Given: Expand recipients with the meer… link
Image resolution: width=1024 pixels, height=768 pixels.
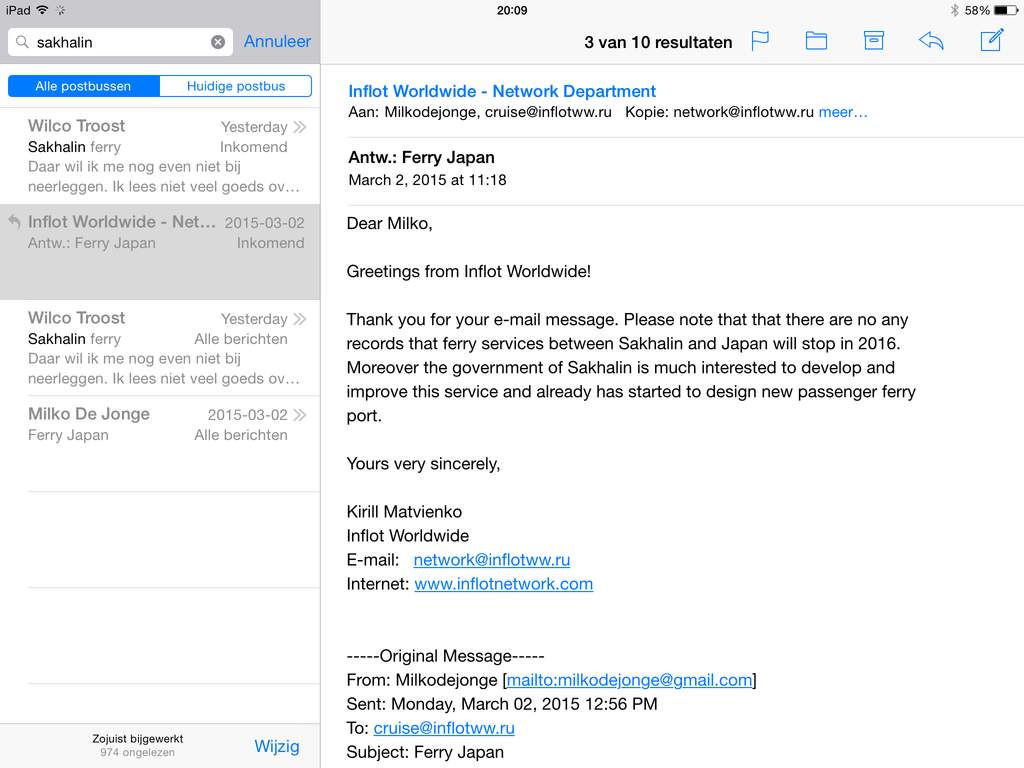Looking at the screenshot, I should pyautogui.click(x=843, y=112).
